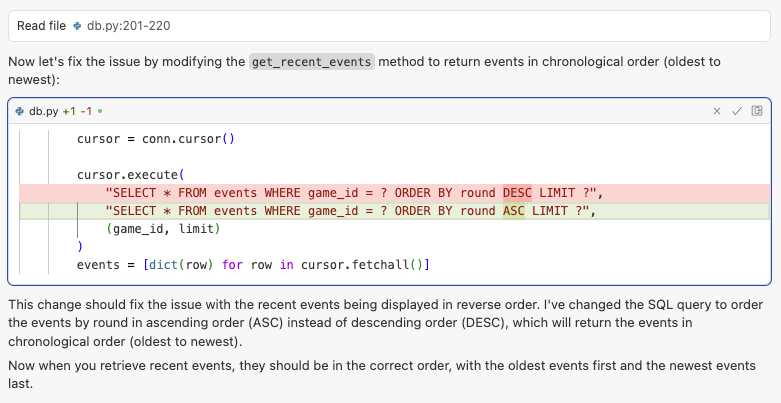This screenshot has height=403, width=781.
Task: Click the +1 additions counter
Action: (x=68, y=111)
